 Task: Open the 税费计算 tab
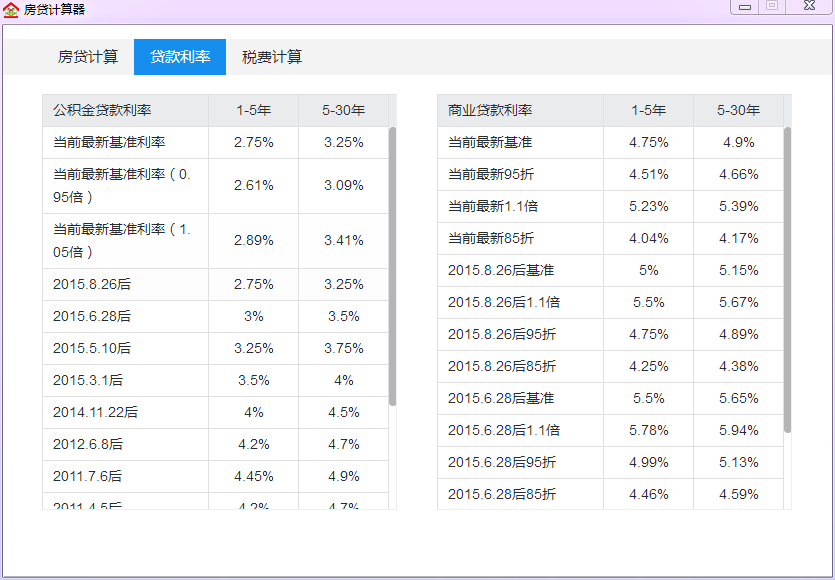point(272,57)
